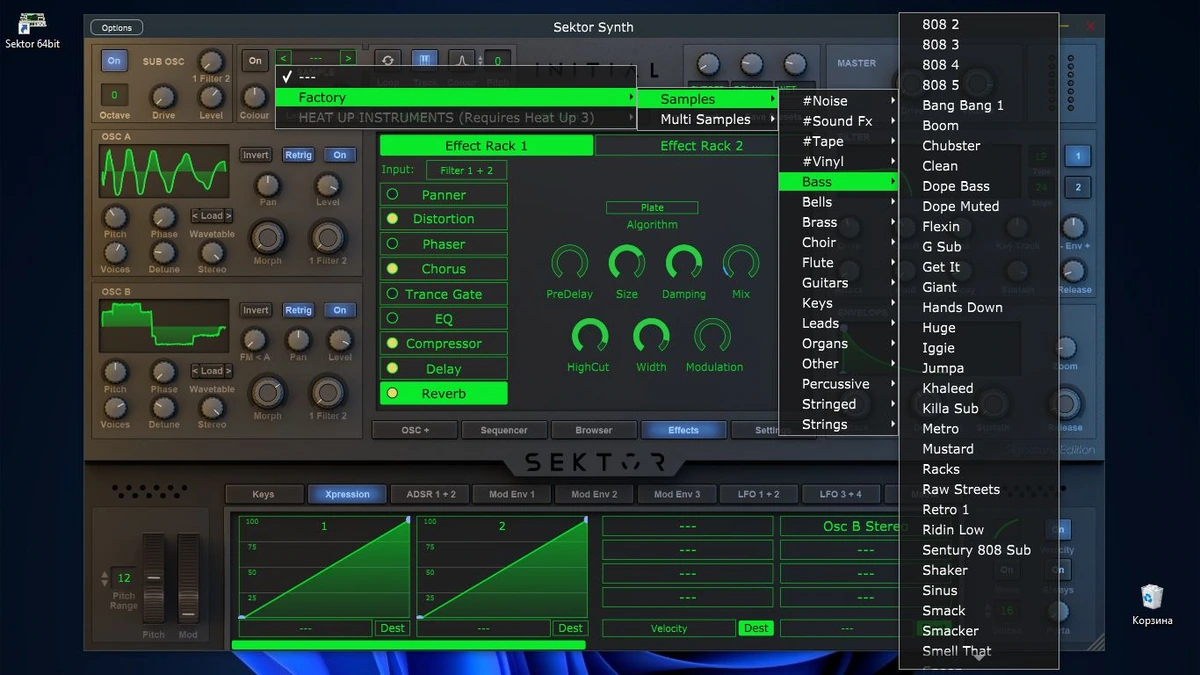
Task: Go to next sample with right arrow
Action: click(347, 58)
